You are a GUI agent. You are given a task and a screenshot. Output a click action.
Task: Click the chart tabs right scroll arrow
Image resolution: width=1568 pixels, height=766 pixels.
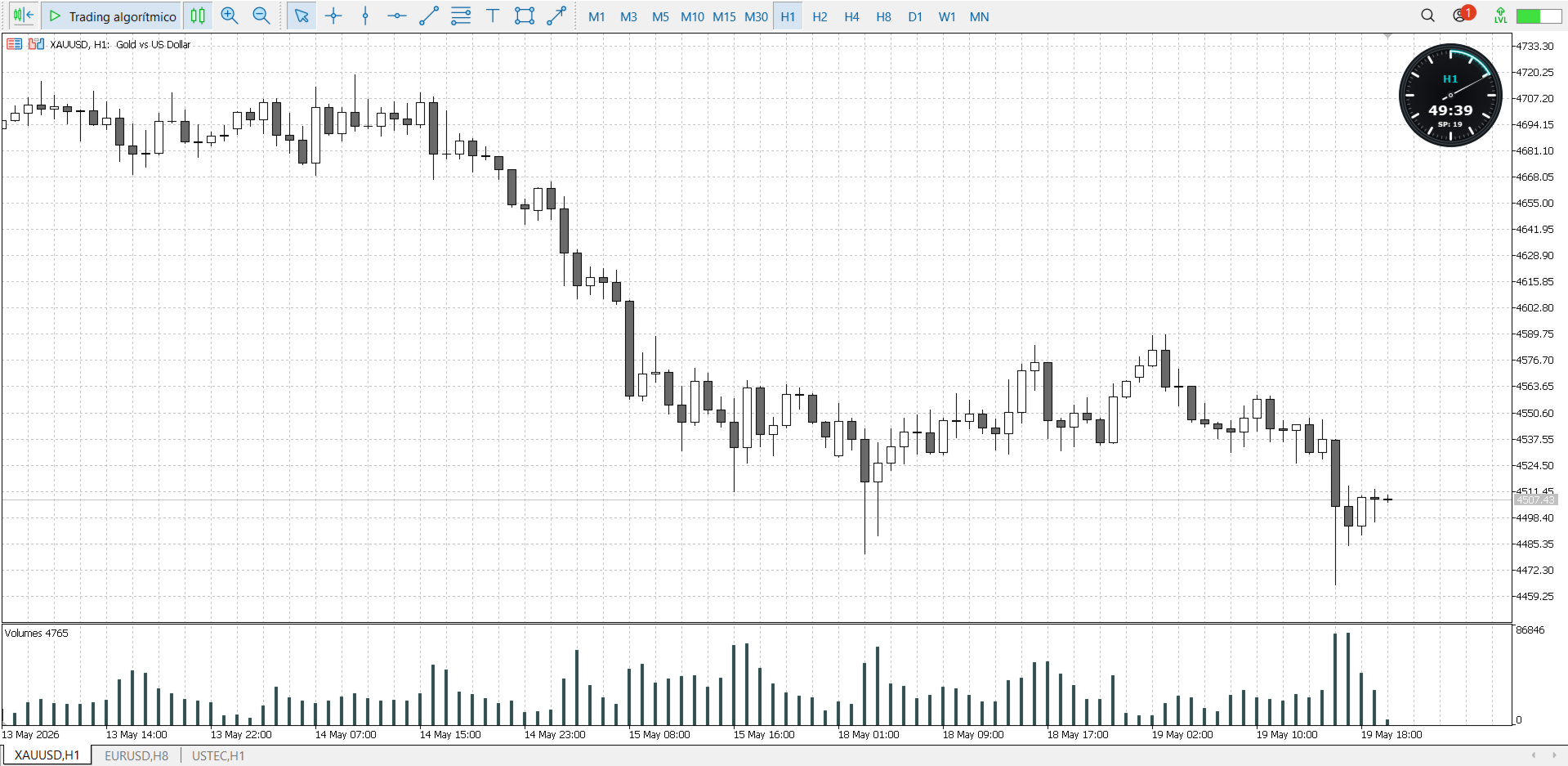point(1554,755)
